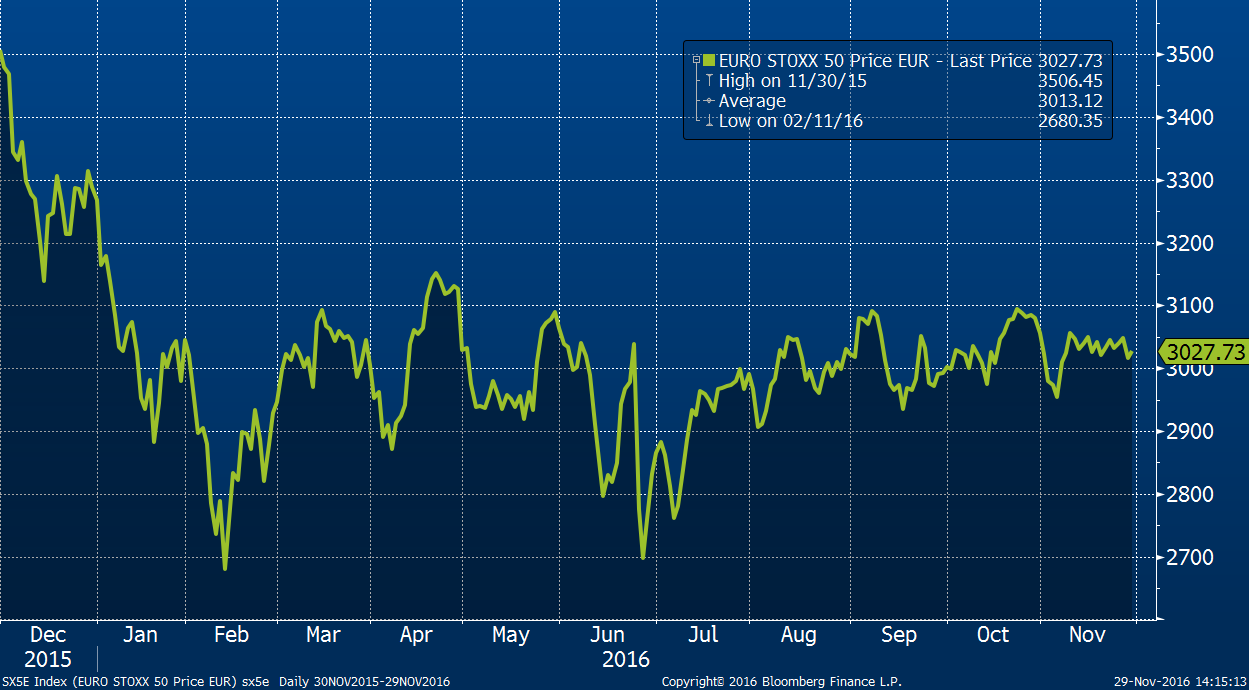The image size is (1249, 690).
Task: Click the Low marker icon in legend
Action: [x=709, y=121]
